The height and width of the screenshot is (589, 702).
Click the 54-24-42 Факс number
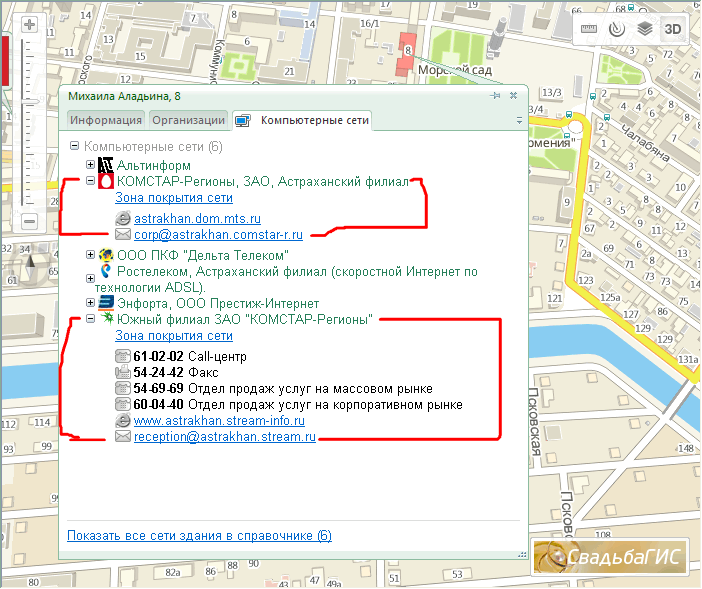pyautogui.click(x=158, y=372)
